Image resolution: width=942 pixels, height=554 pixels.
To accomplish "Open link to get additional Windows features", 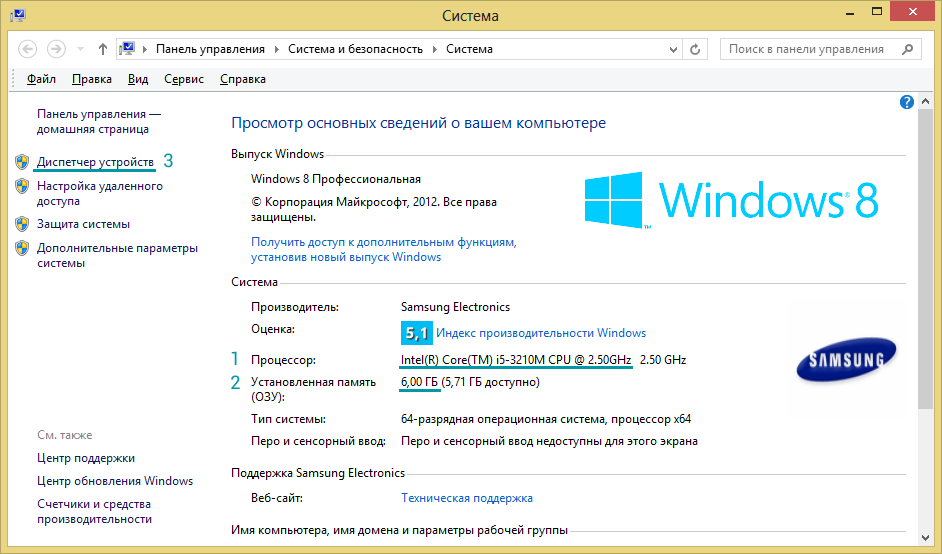I will 383,249.
